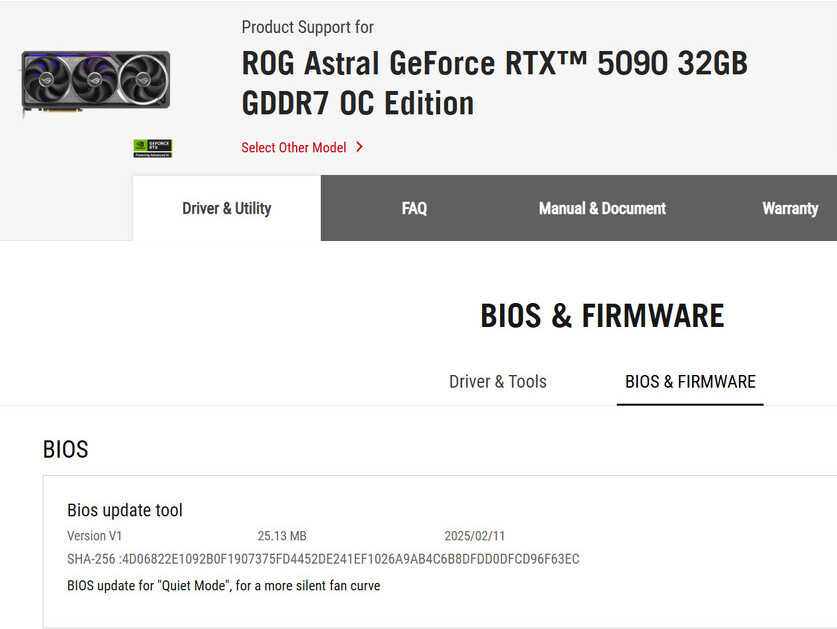The image size is (837, 629).
Task: Click the 25.13 MB file size
Action: [282, 536]
